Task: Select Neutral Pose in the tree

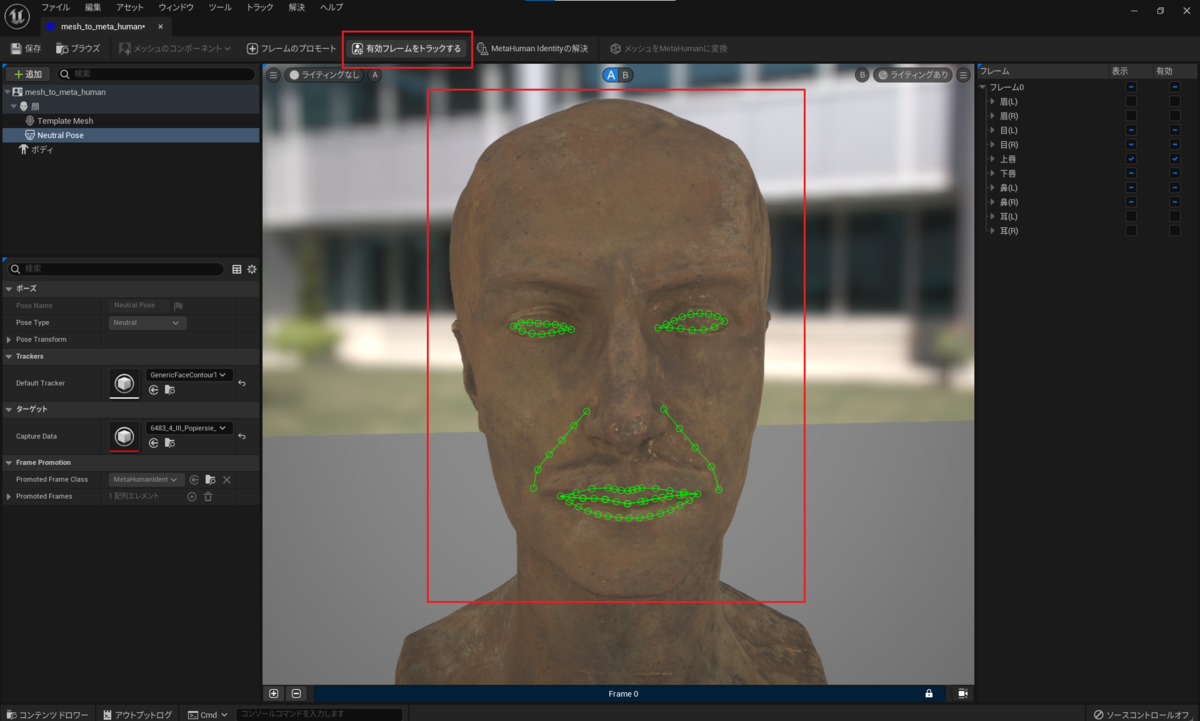Action: click(x=60, y=135)
